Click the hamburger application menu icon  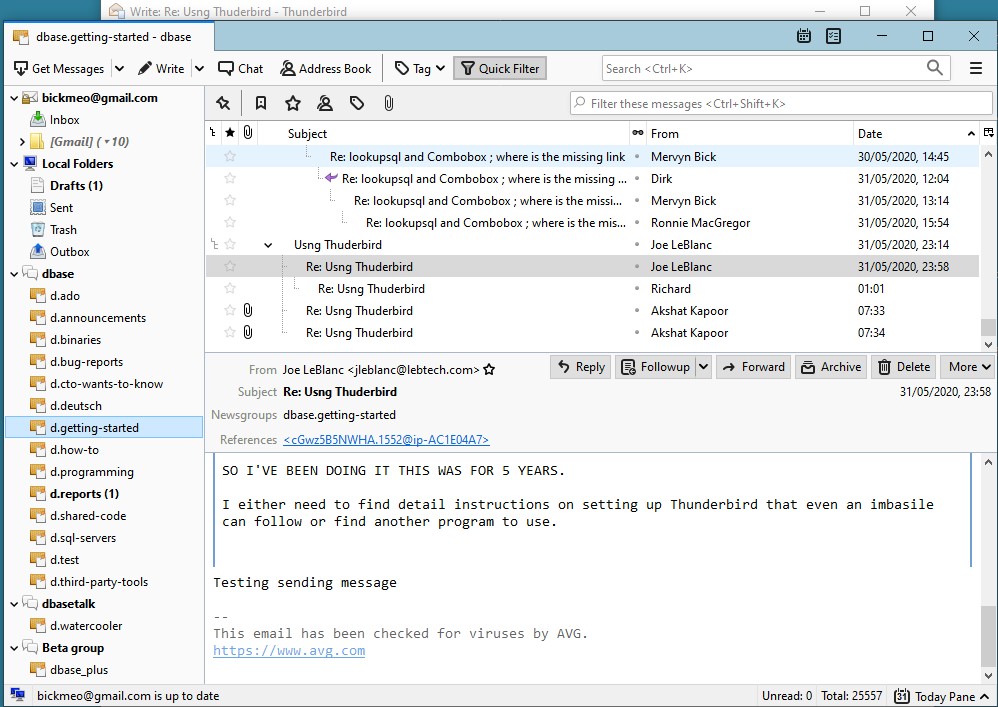(x=976, y=68)
